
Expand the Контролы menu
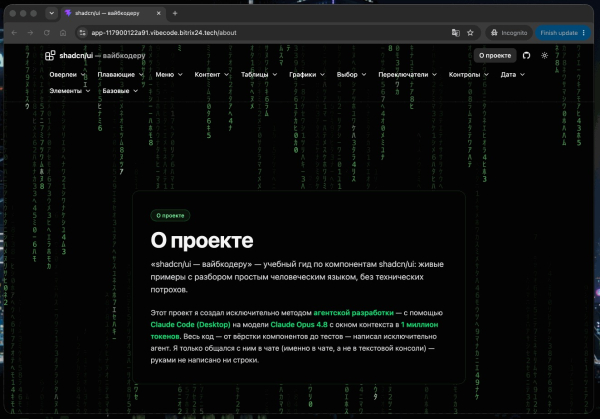pos(468,75)
